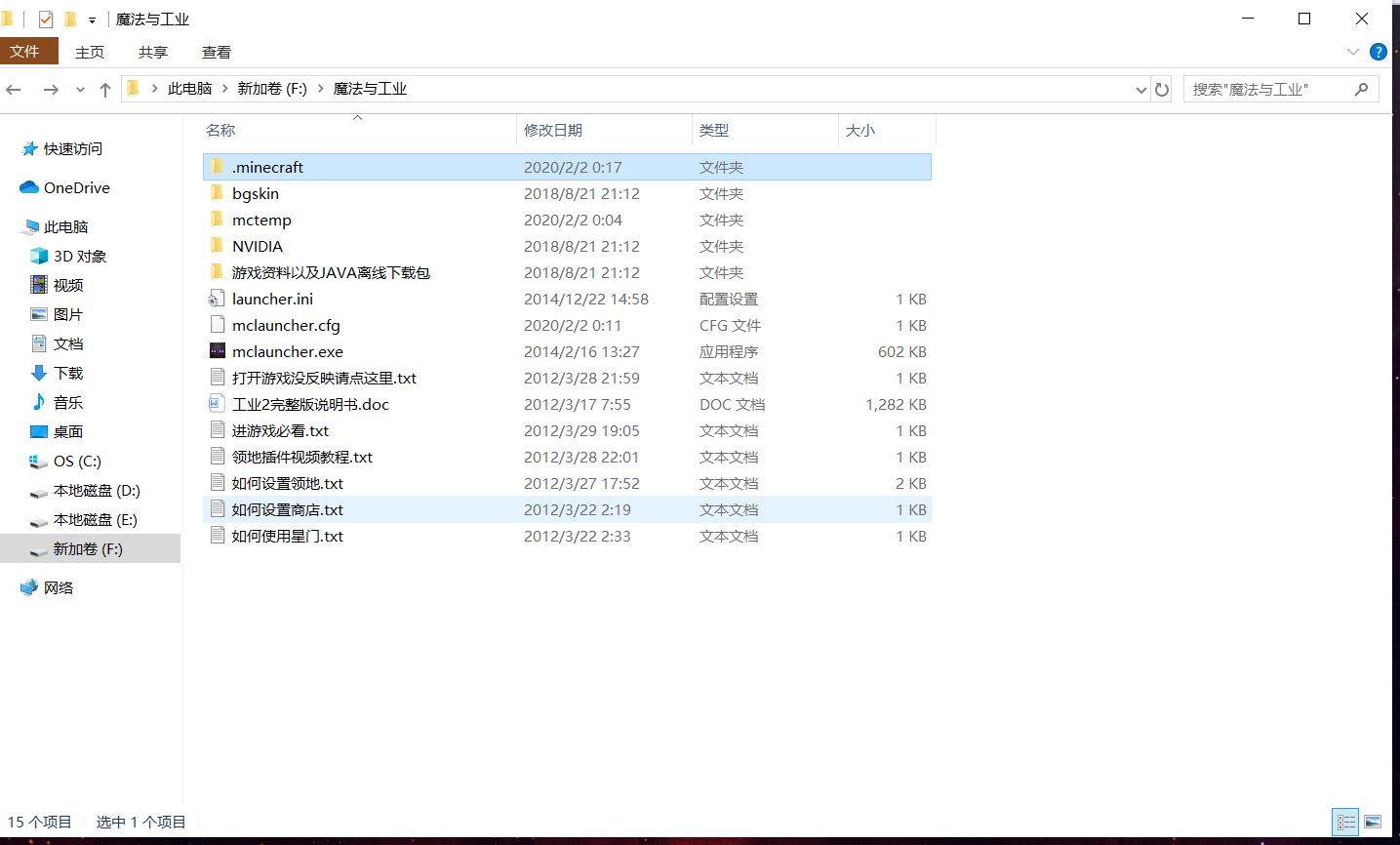The width and height of the screenshot is (1400, 845).
Task: Click the Properties quick access toolbar icon
Action: (46, 19)
